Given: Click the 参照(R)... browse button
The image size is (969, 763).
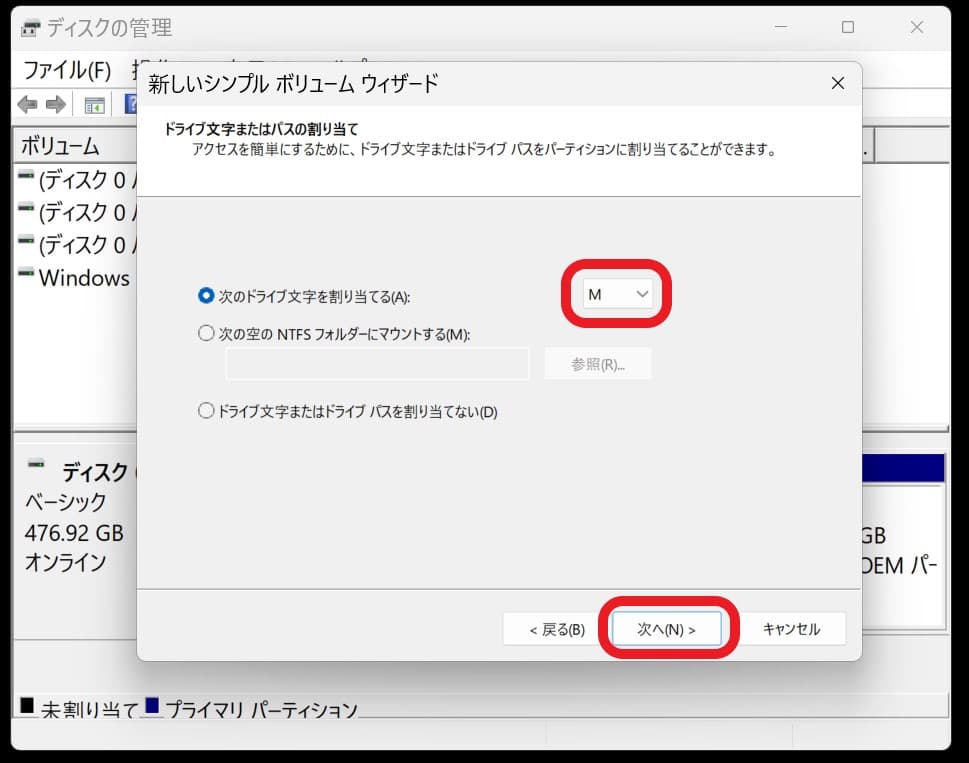Looking at the screenshot, I should pos(598,364).
